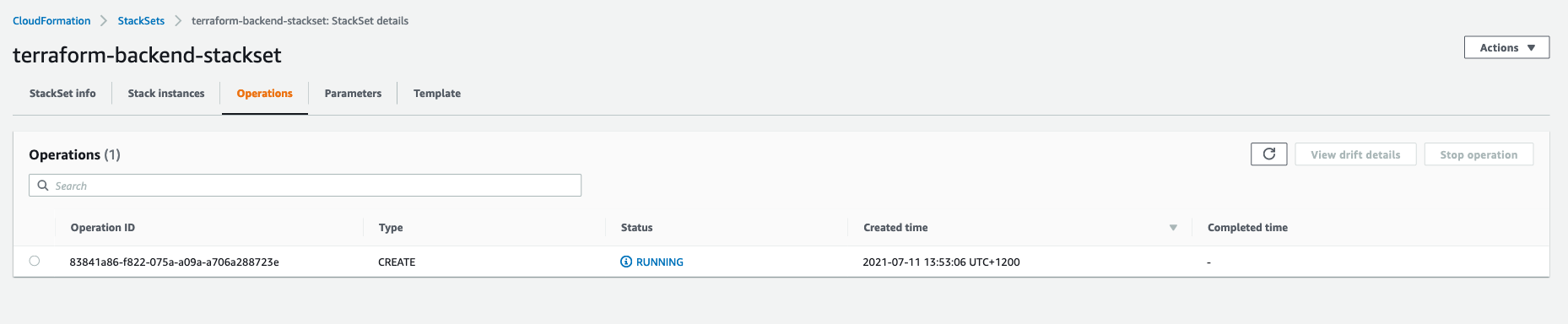Open the Actions dropdown menu
Image resolution: width=1568 pixels, height=324 pixels.
tap(1506, 48)
